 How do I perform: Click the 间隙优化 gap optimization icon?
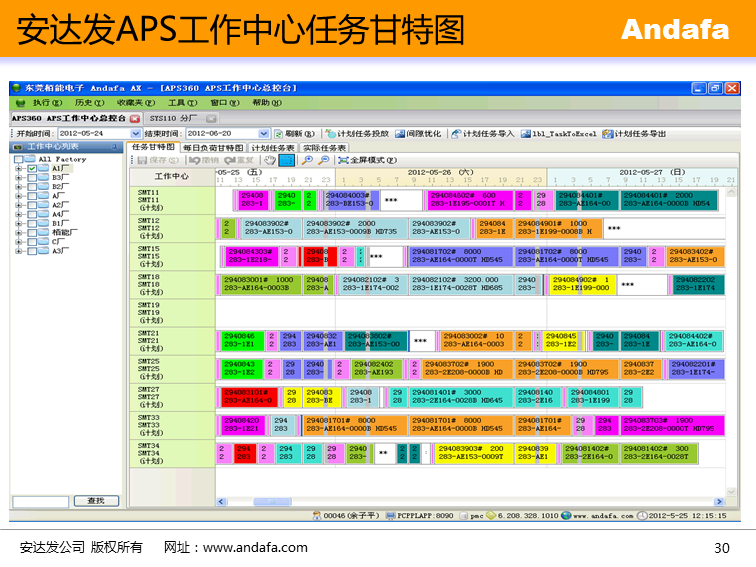399,133
